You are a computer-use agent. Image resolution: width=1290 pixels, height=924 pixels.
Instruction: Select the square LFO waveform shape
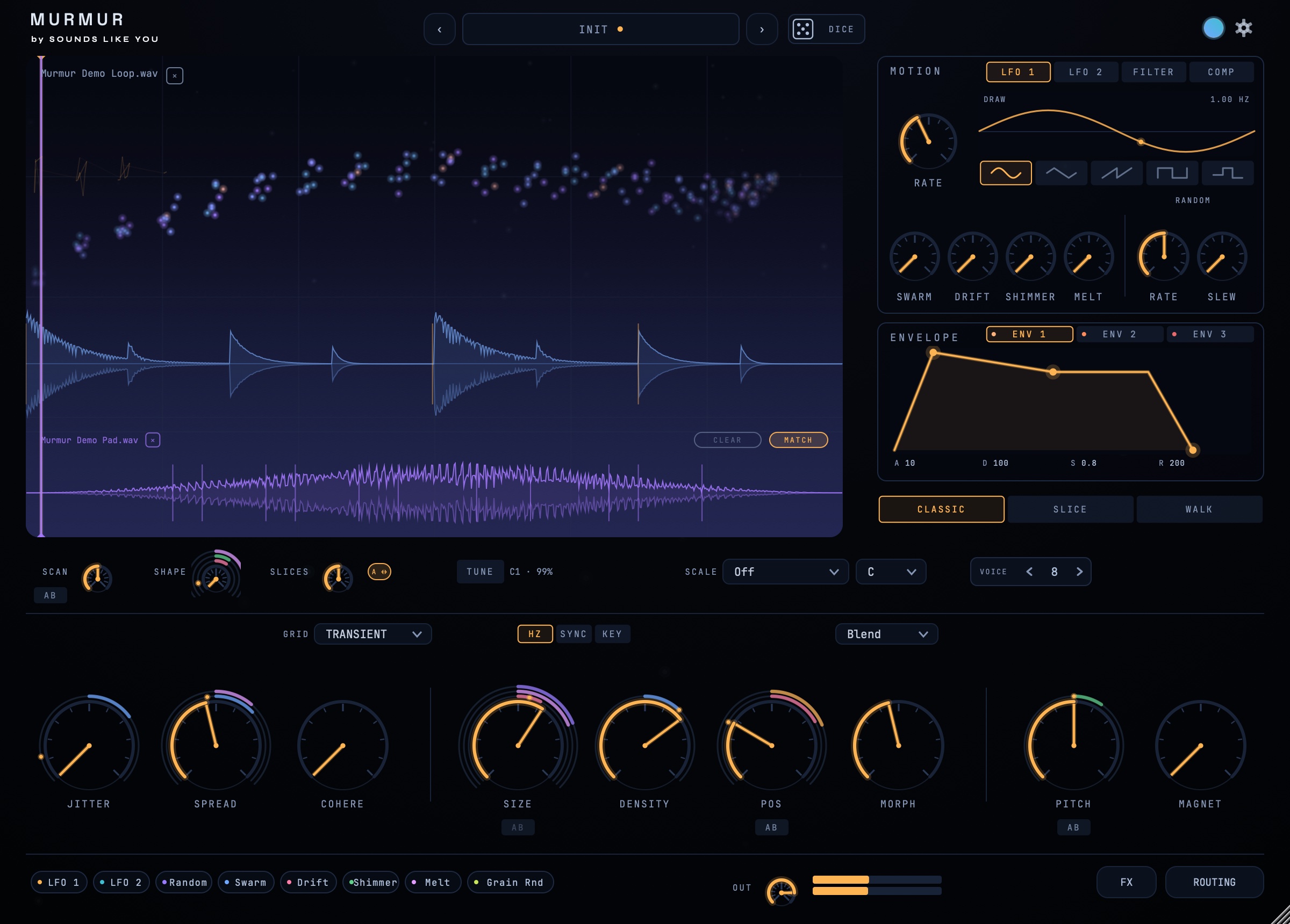(x=1172, y=173)
